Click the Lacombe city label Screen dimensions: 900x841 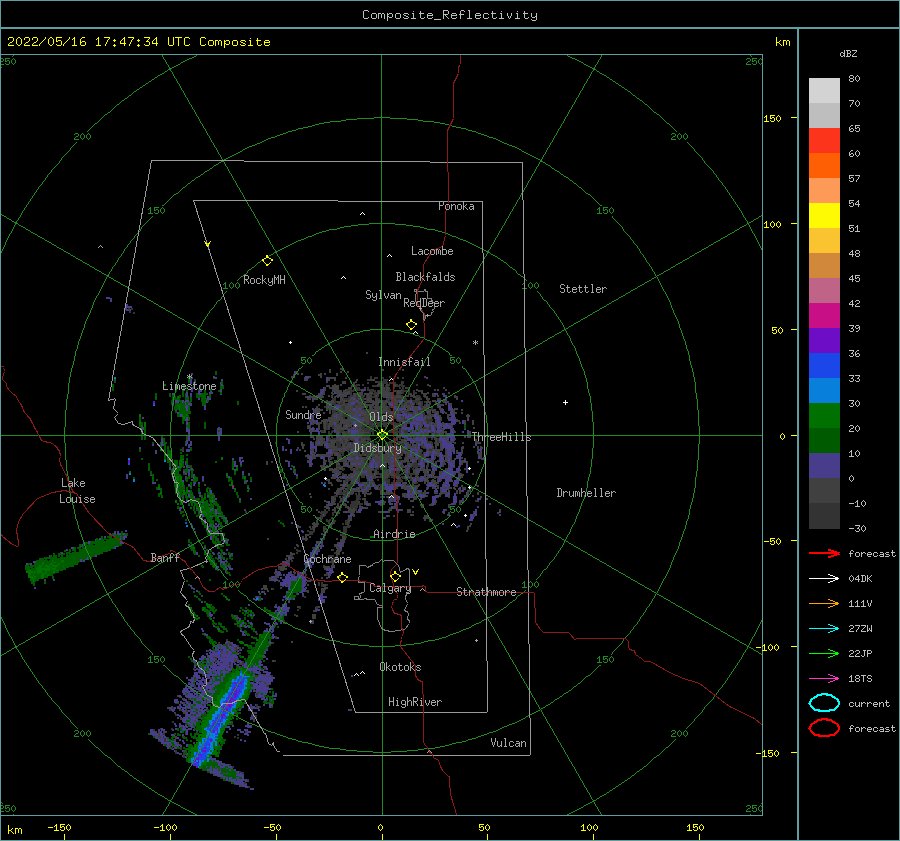(x=432, y=251)
